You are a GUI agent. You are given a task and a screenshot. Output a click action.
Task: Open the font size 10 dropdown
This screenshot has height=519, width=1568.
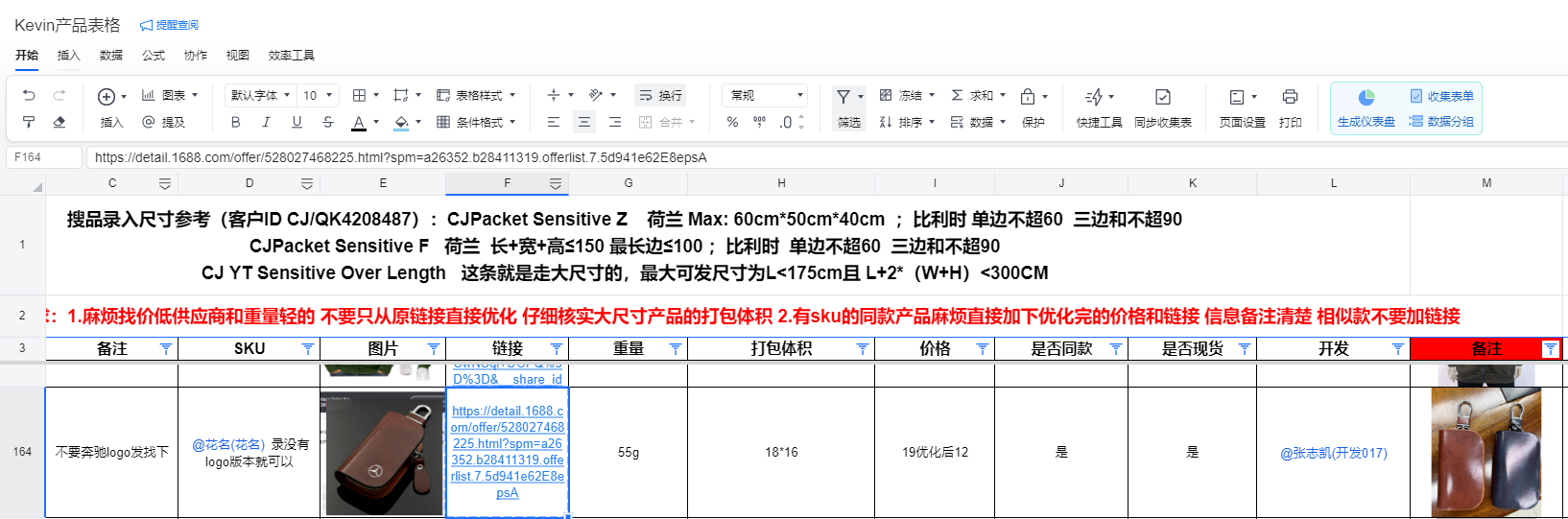pos(318,95)
